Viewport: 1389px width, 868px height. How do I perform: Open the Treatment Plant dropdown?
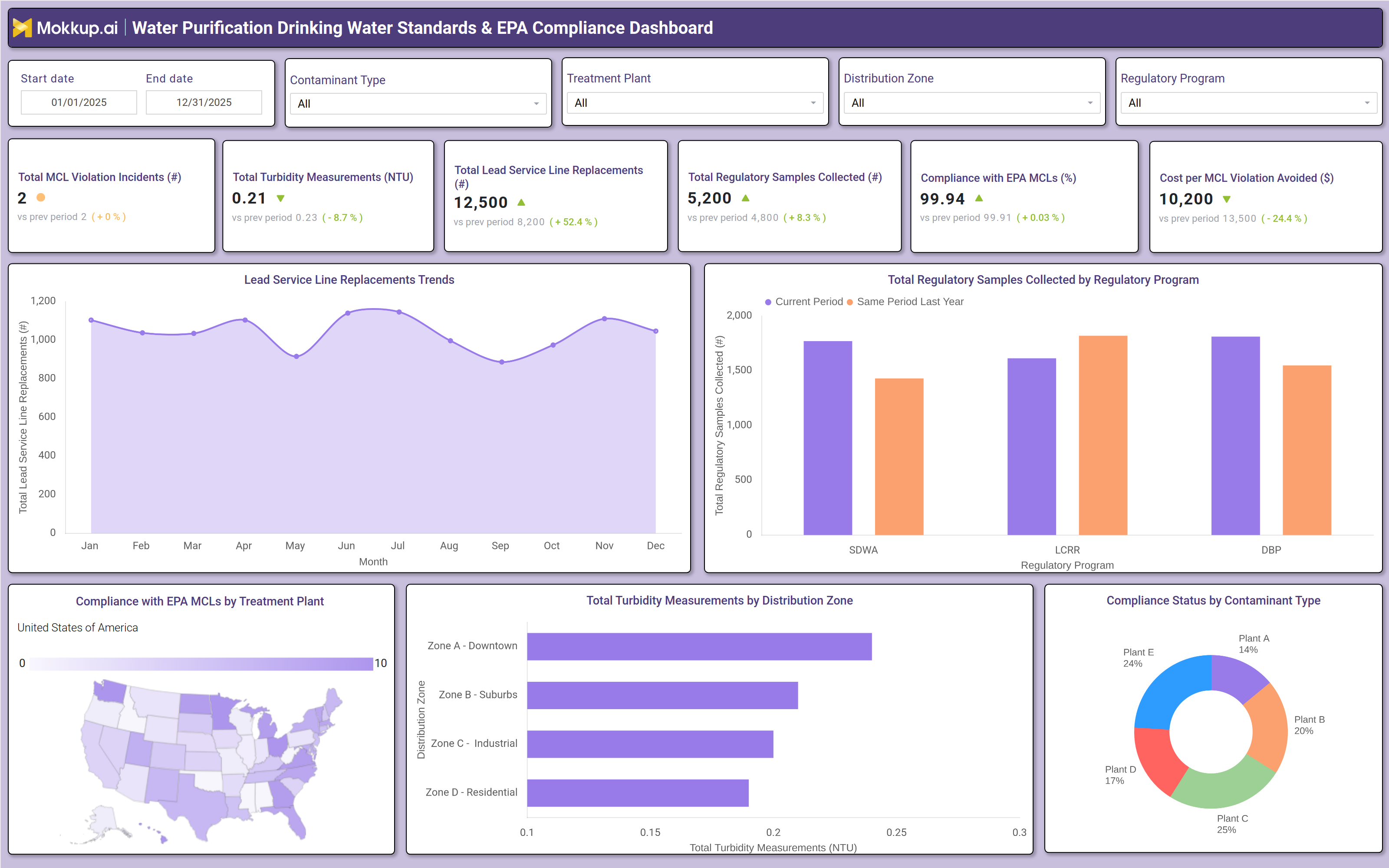click(x=695, y=103)
